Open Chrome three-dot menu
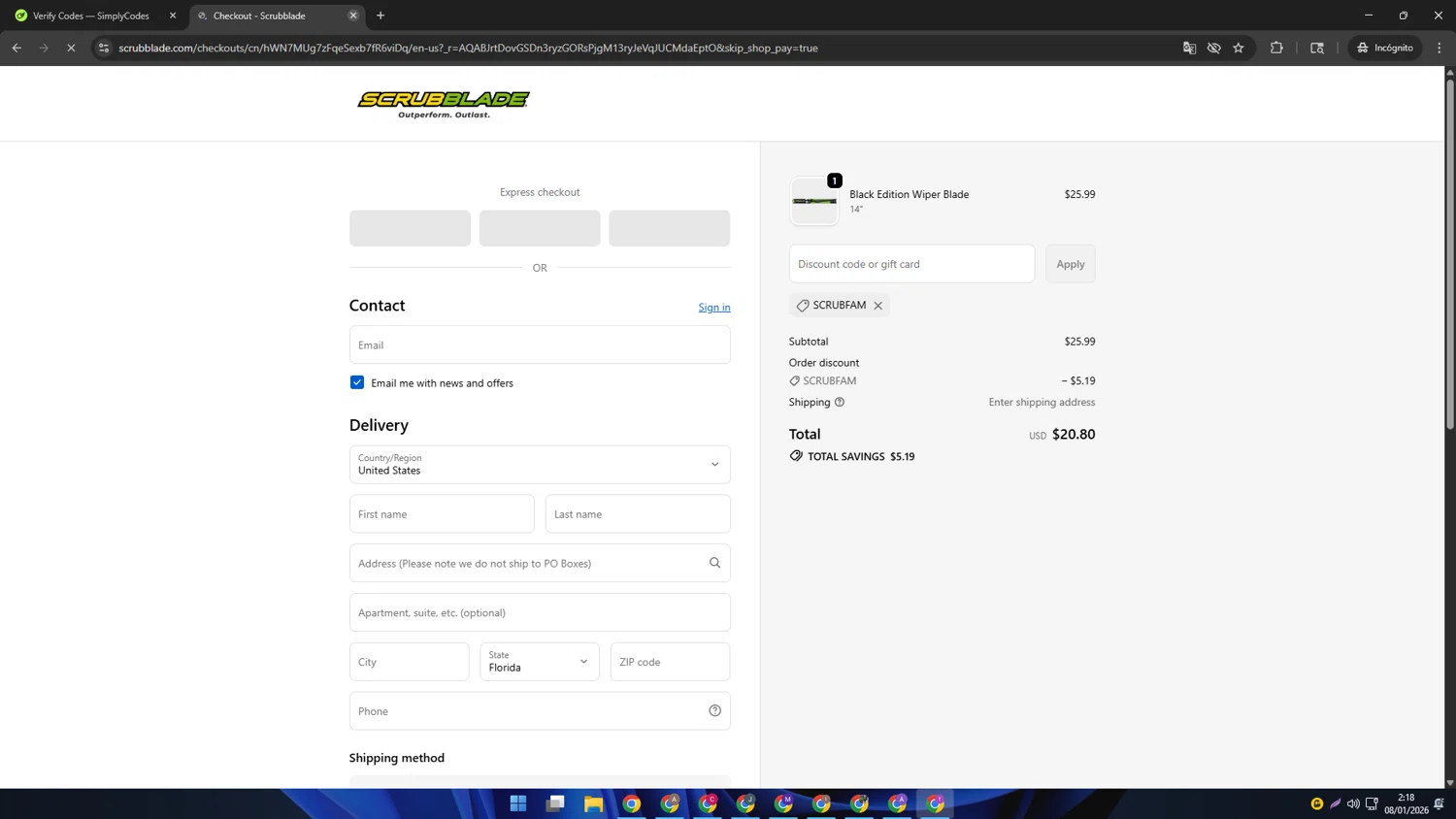The height and width of the screenshot is (819, 1456). pos(1439,48)
